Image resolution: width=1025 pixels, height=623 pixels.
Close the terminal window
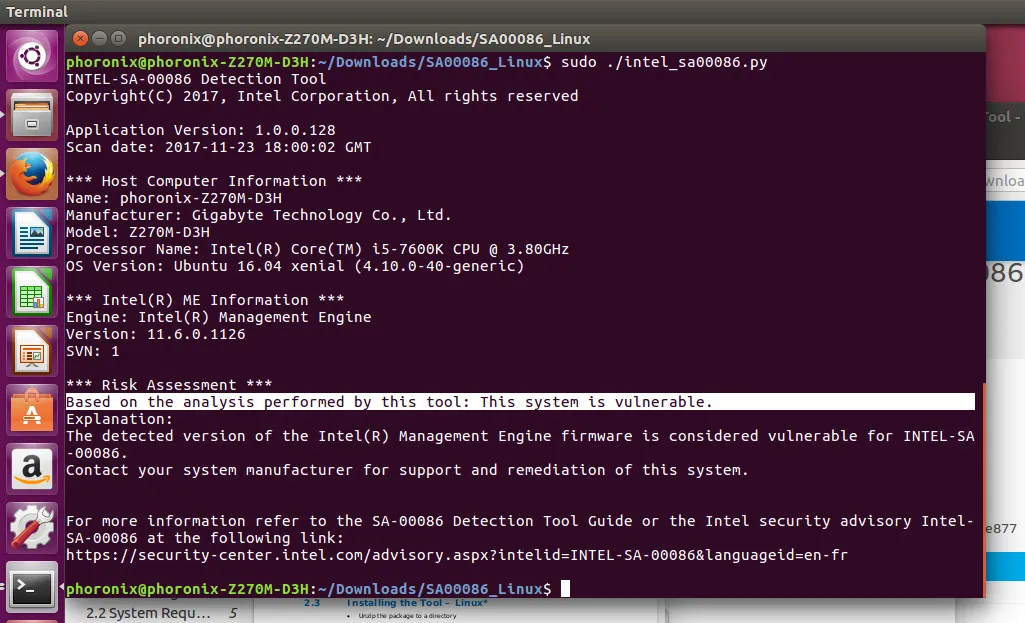coord(80,39)
